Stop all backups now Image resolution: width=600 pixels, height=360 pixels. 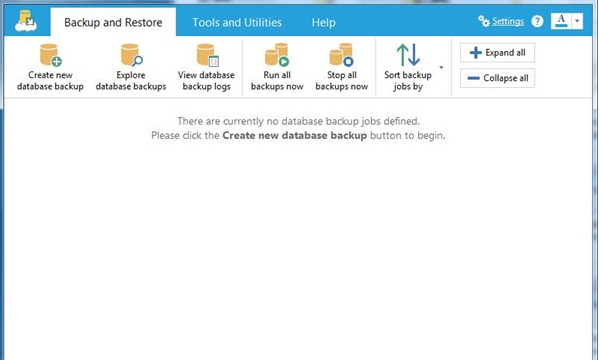tap(342, 67)
